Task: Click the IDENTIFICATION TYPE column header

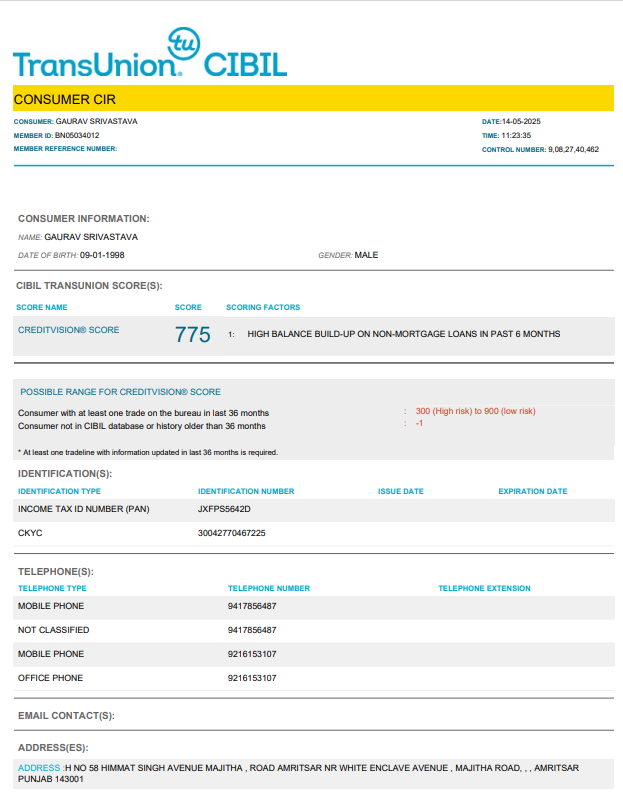Action: point(59,491)
